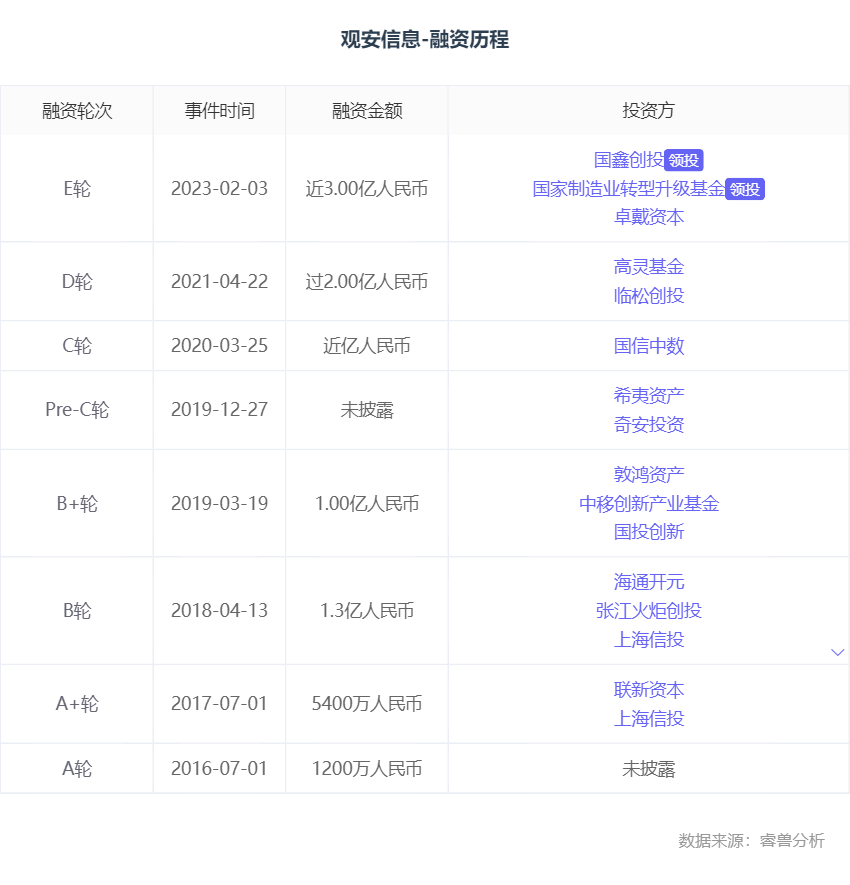The width and height of the screenshot is (850, 885).
Task: Open investor link 敦鸿资产
Action: 649,474
